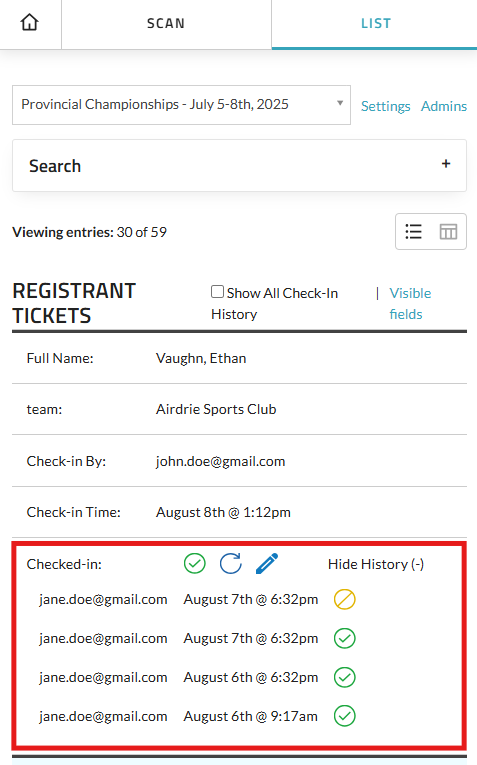This screenshot has height=765, width=477.
Task: Switch to the SCAN tab
Action: [166, 24]
